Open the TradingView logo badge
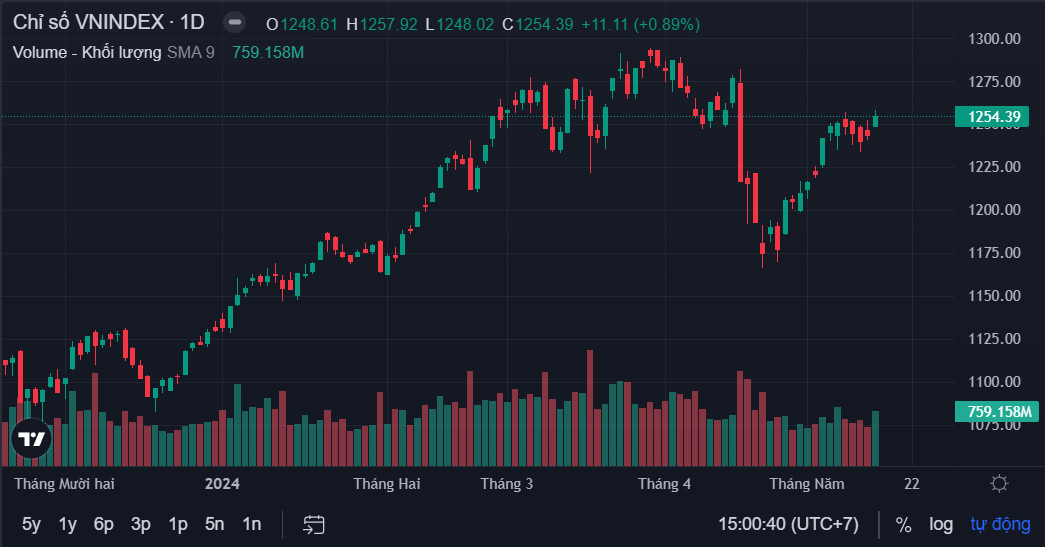The height and width of the screenshot is (547, 1045). click(x=31, y=438)
